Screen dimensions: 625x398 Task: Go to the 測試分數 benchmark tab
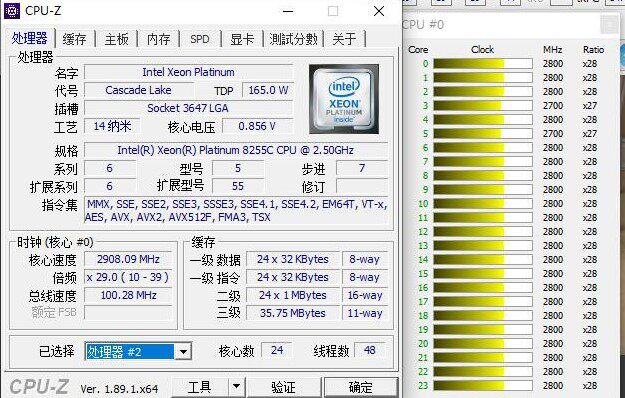(x=293, y=39)
